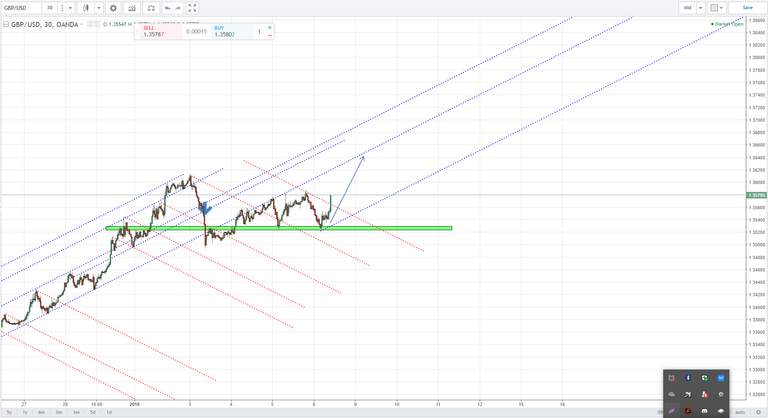
Task: Click the Save button
Action: point(747,8)
